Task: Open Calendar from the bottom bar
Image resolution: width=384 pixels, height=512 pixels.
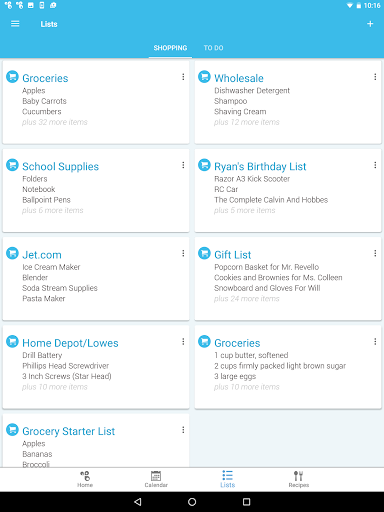Action: [x=156, y=479]
